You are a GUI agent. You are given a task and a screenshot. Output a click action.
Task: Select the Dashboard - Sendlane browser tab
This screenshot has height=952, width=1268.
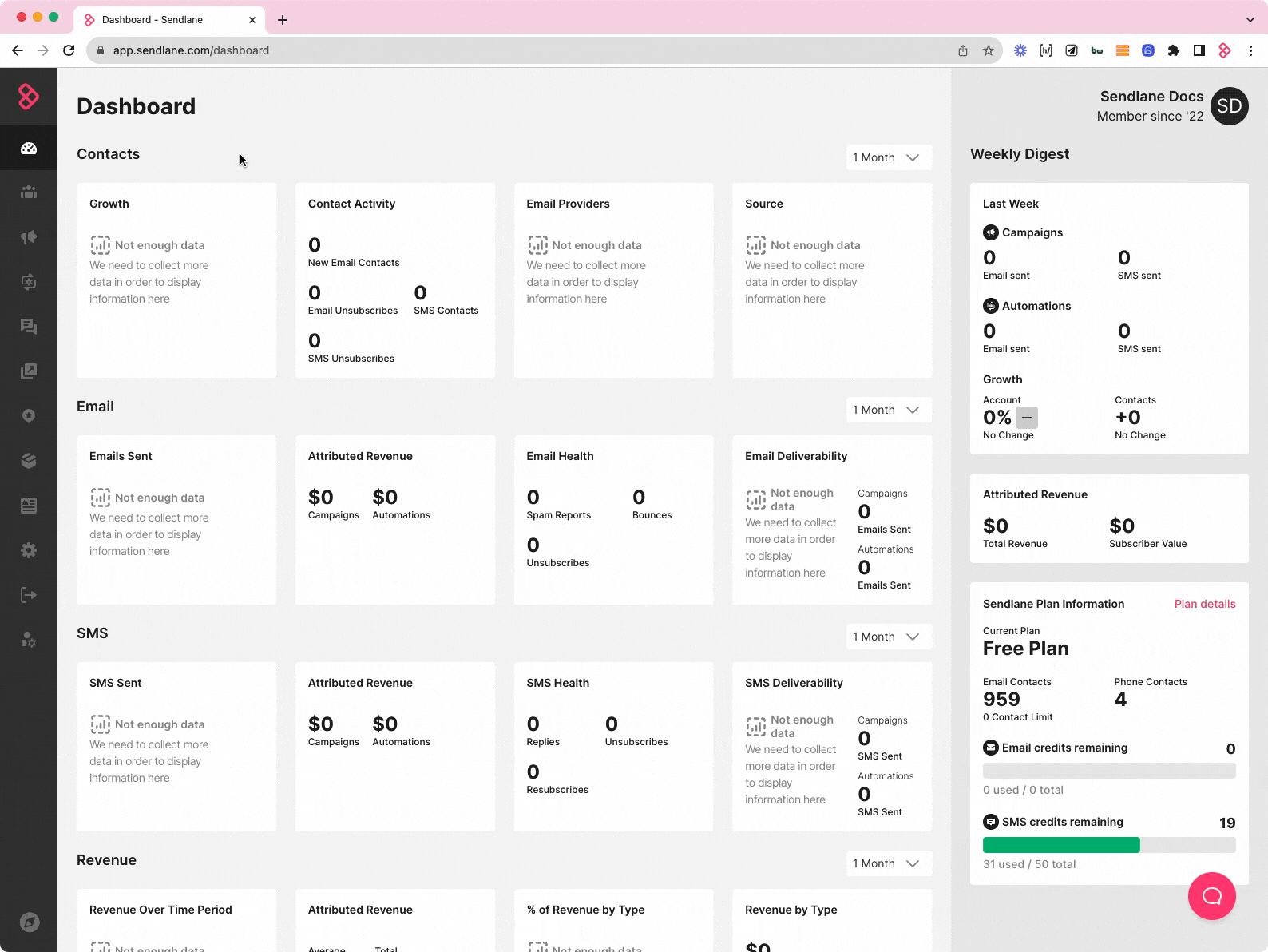[x=170, y=20]
